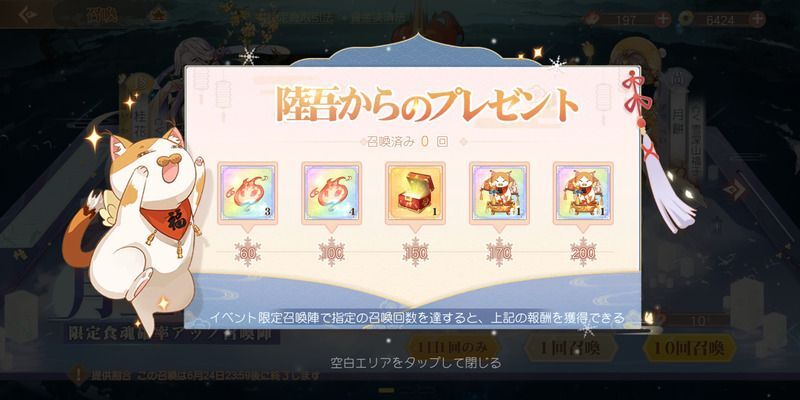Tap the 170-summon cat furniture reward

pyautogui.click(x=499, y=192)
